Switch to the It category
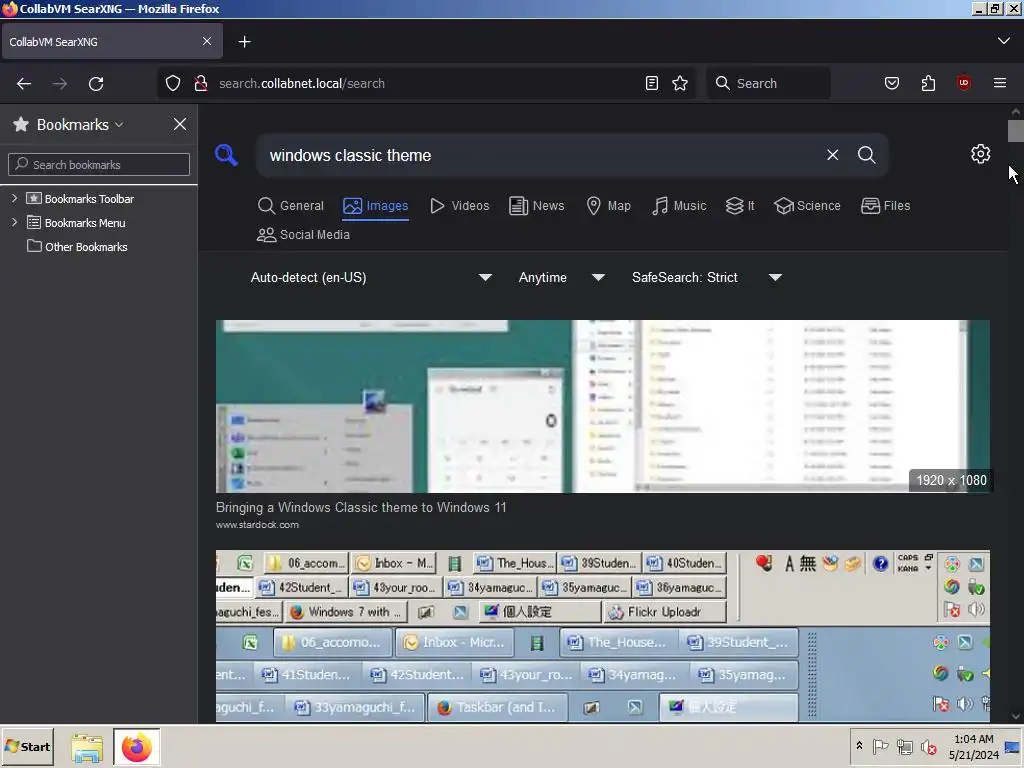This screenshot has width=1024, height=768. [740, 206]
